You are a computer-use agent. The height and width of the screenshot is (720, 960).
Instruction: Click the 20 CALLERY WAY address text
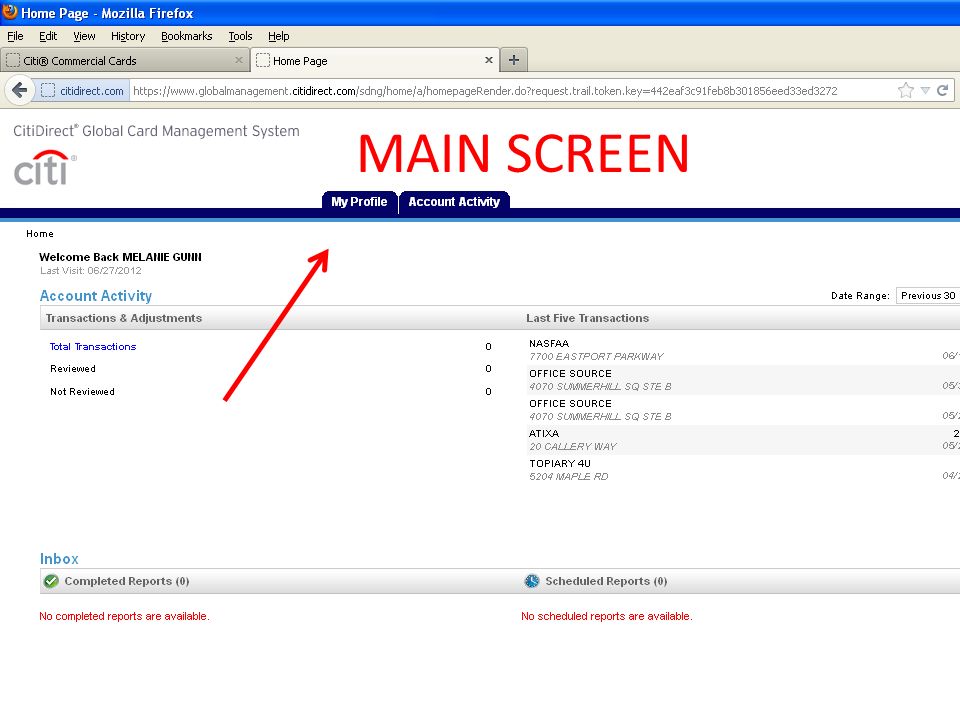tap(573, 446)
